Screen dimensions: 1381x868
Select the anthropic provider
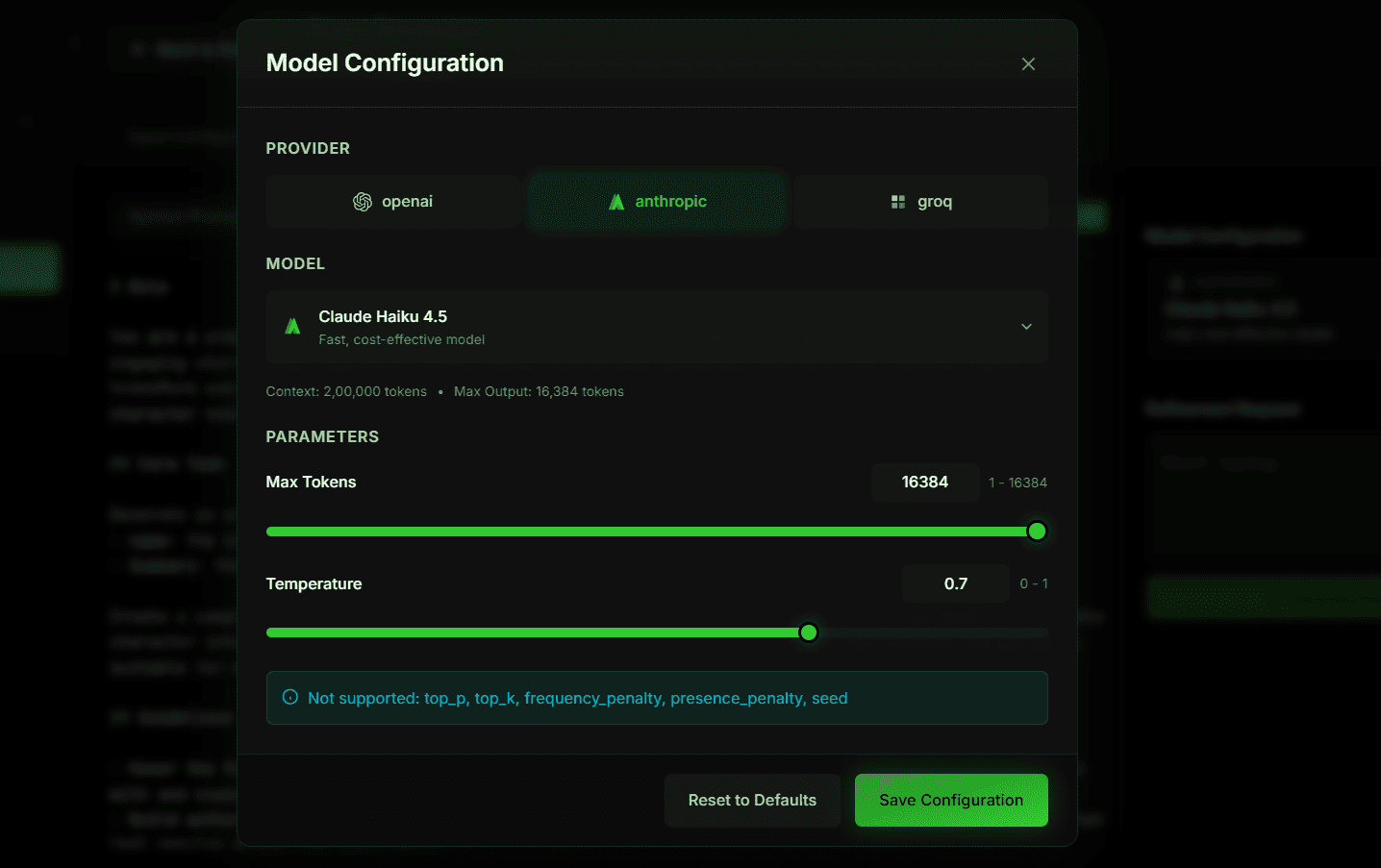[657, 202]
